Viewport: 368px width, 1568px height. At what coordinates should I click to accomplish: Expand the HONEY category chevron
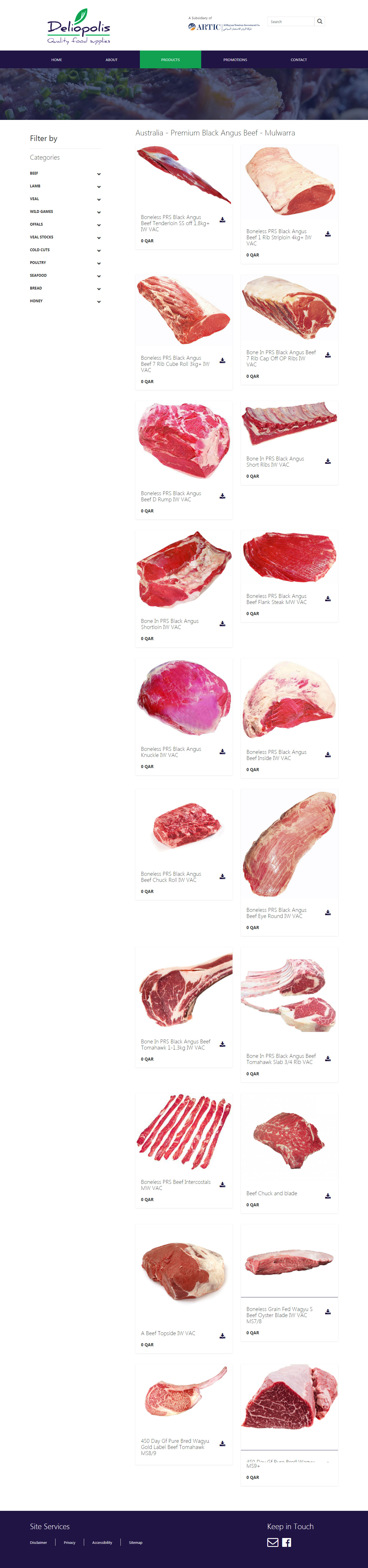(x=99, y=302)
